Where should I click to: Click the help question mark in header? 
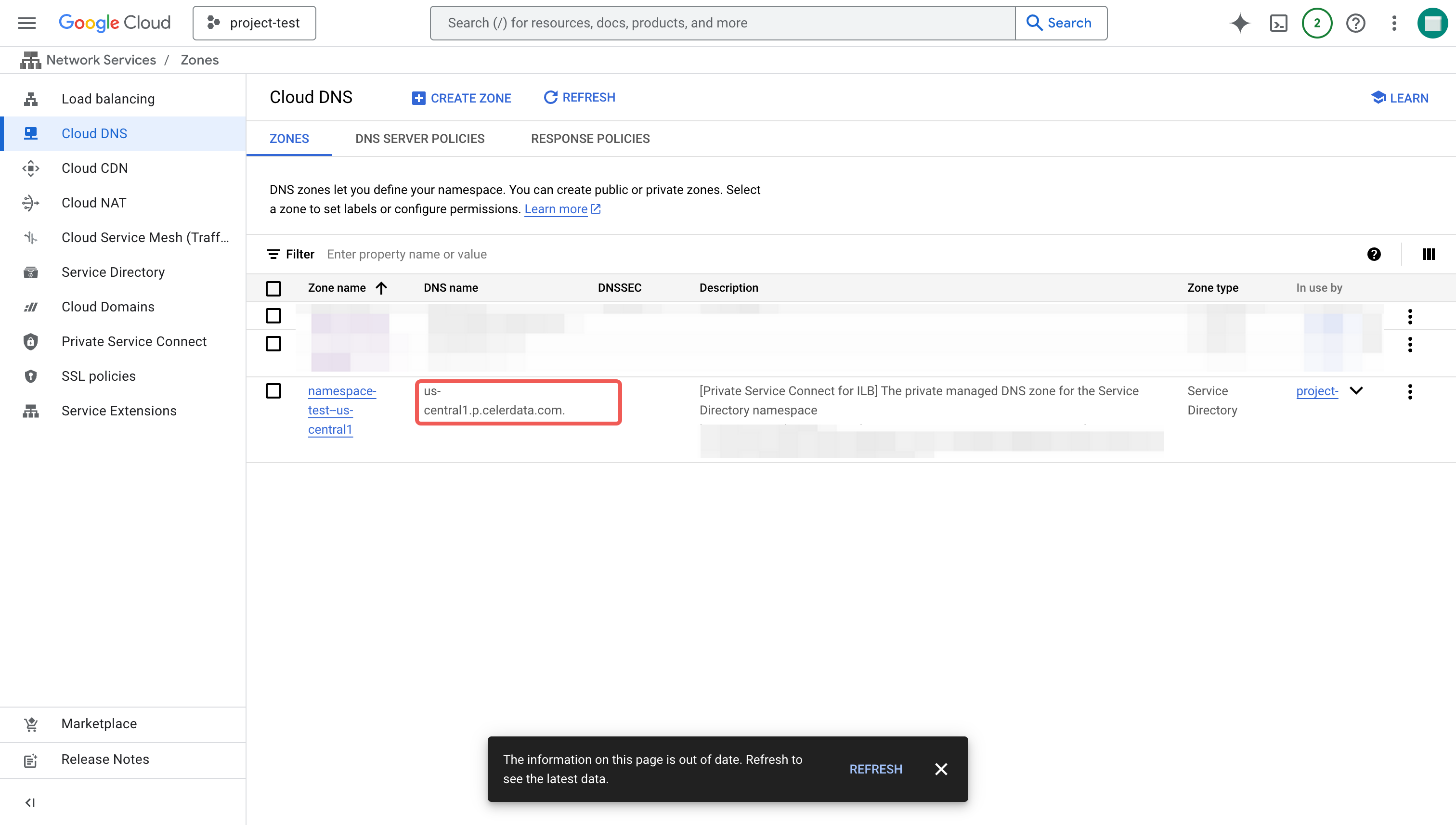(1355, 23)
